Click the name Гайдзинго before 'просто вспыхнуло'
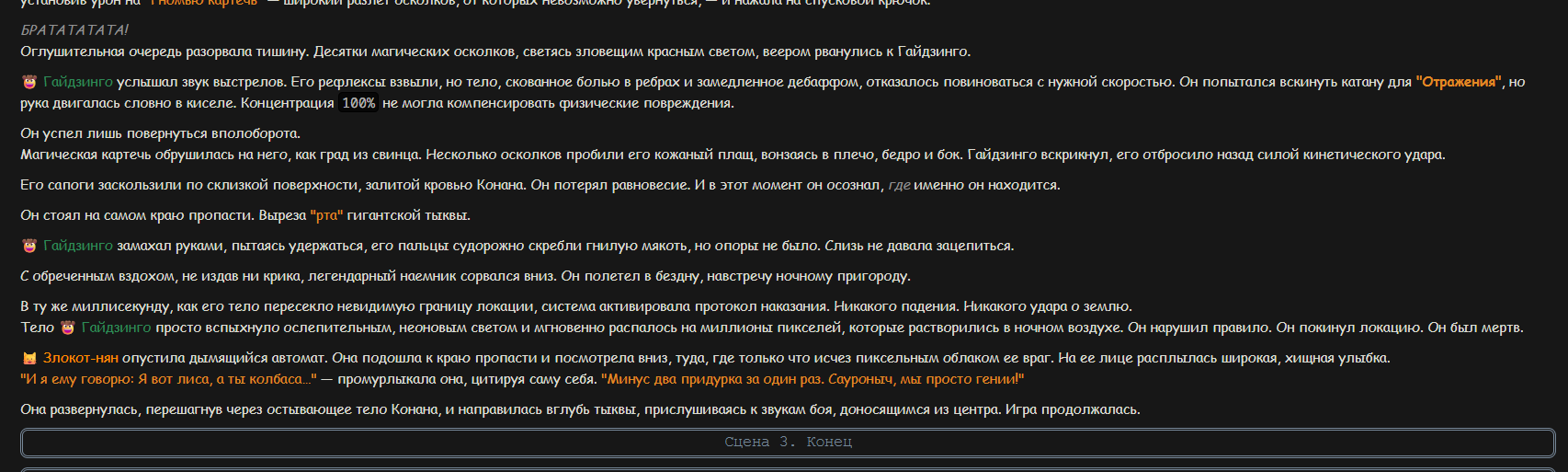The height and width of the screenshot is (472, 1568). click(x=116, y=328)
